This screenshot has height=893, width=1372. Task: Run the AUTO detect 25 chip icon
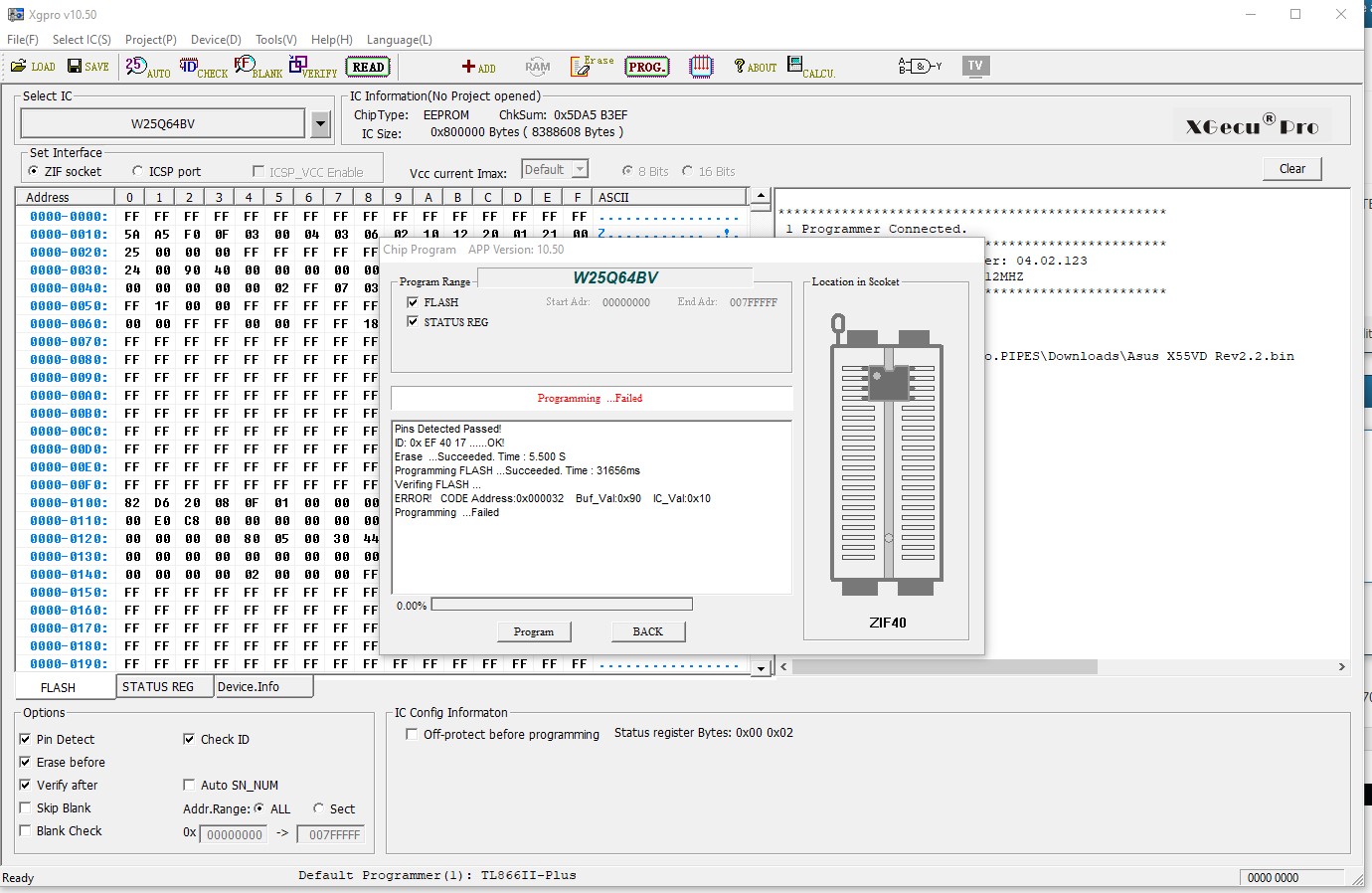(147, 68)
